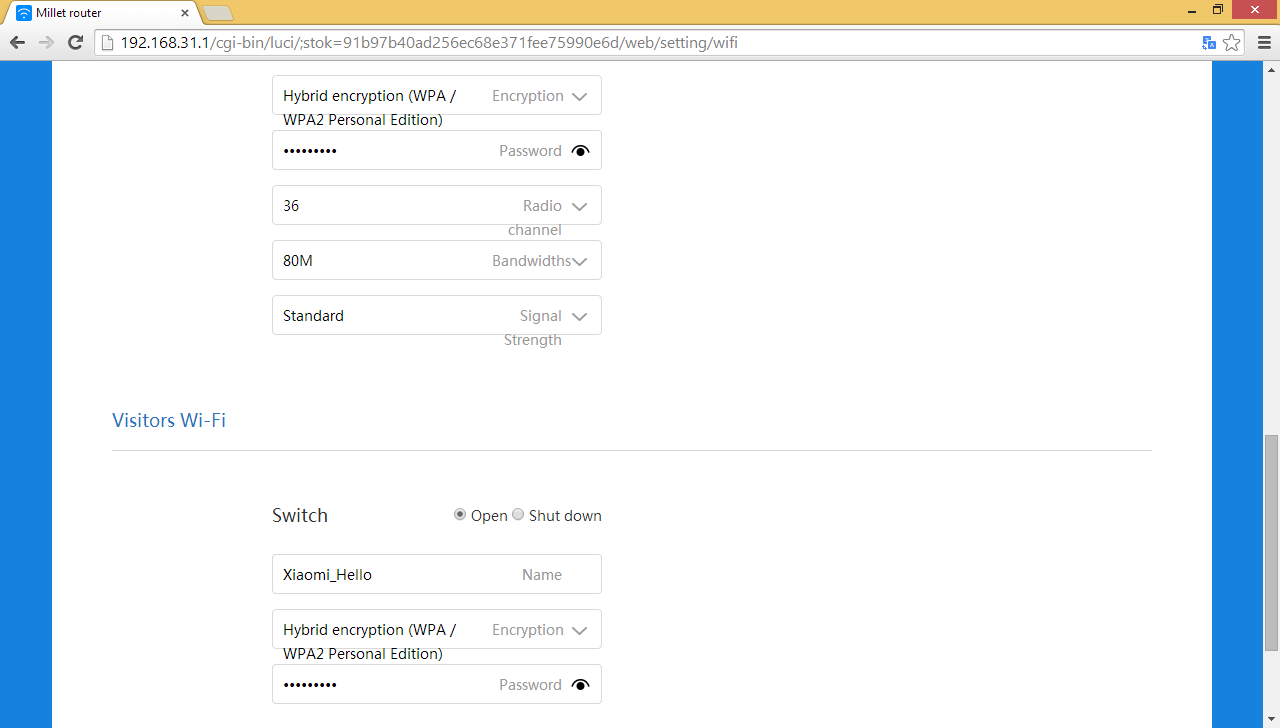
Task: Select the Open radio button for visitor Wi-Fi
Action: [x=460, y=515]
